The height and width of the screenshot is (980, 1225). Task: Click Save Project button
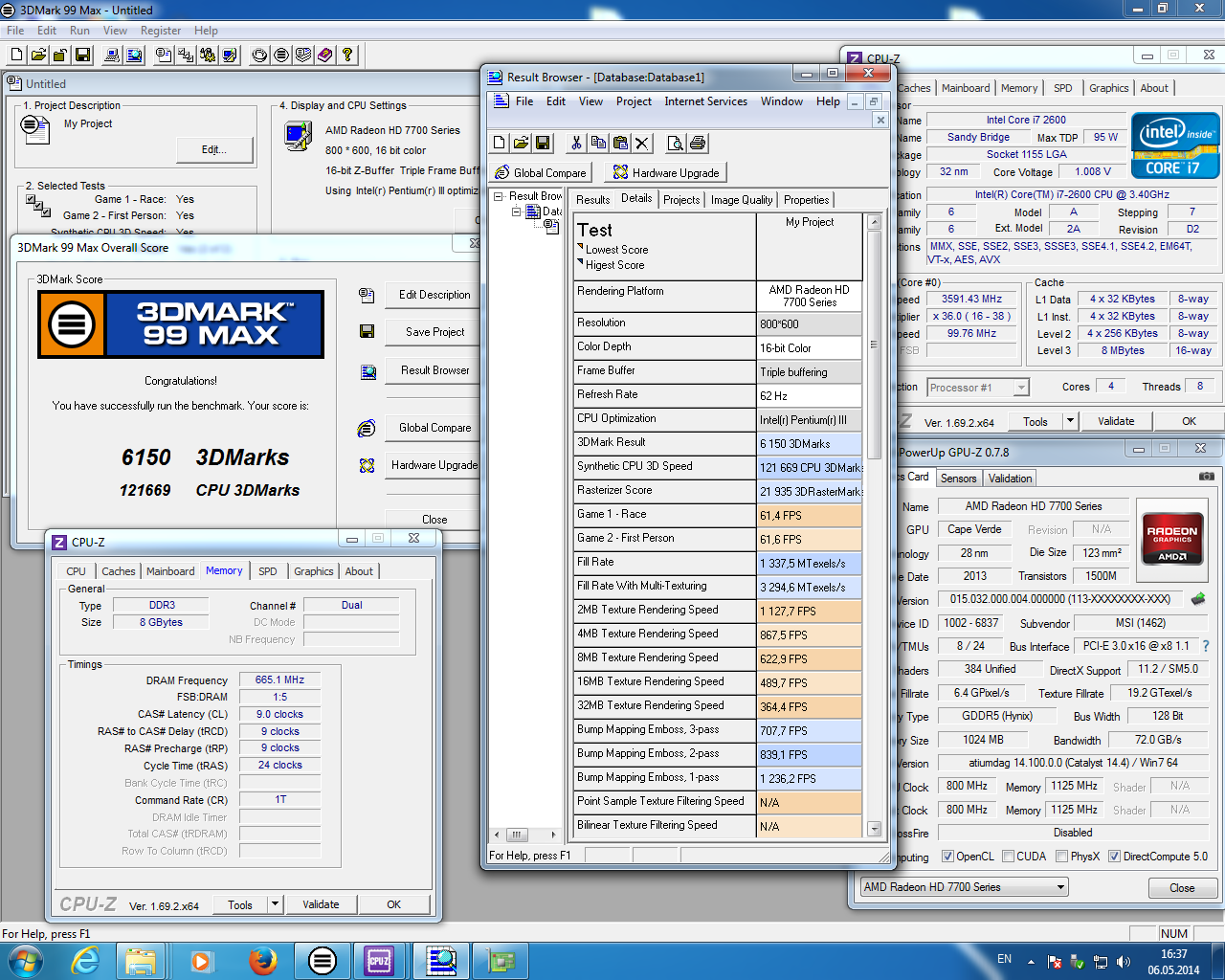[x=434, y=332]
